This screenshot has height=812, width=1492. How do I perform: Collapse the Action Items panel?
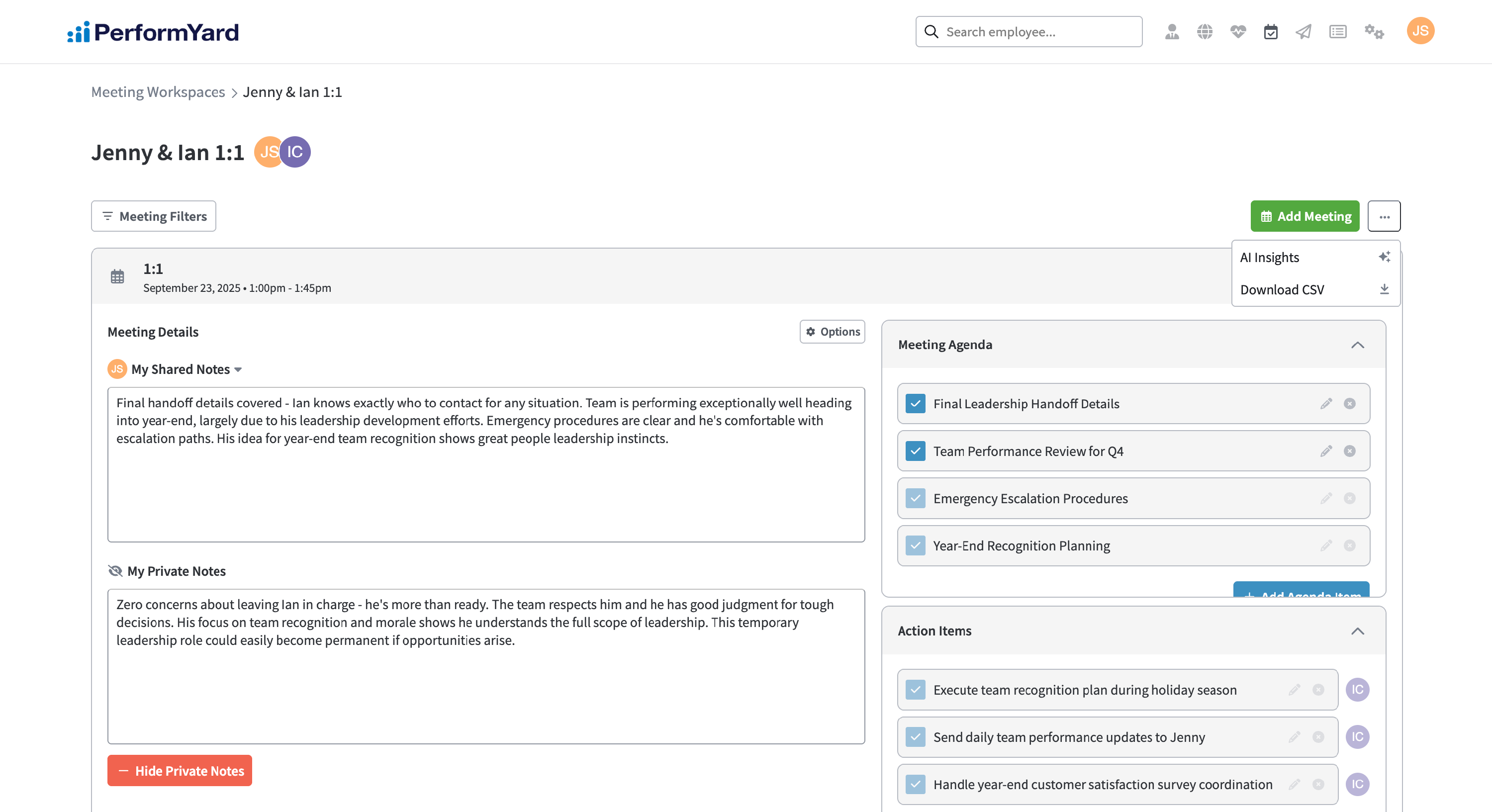click(1358, 632)
